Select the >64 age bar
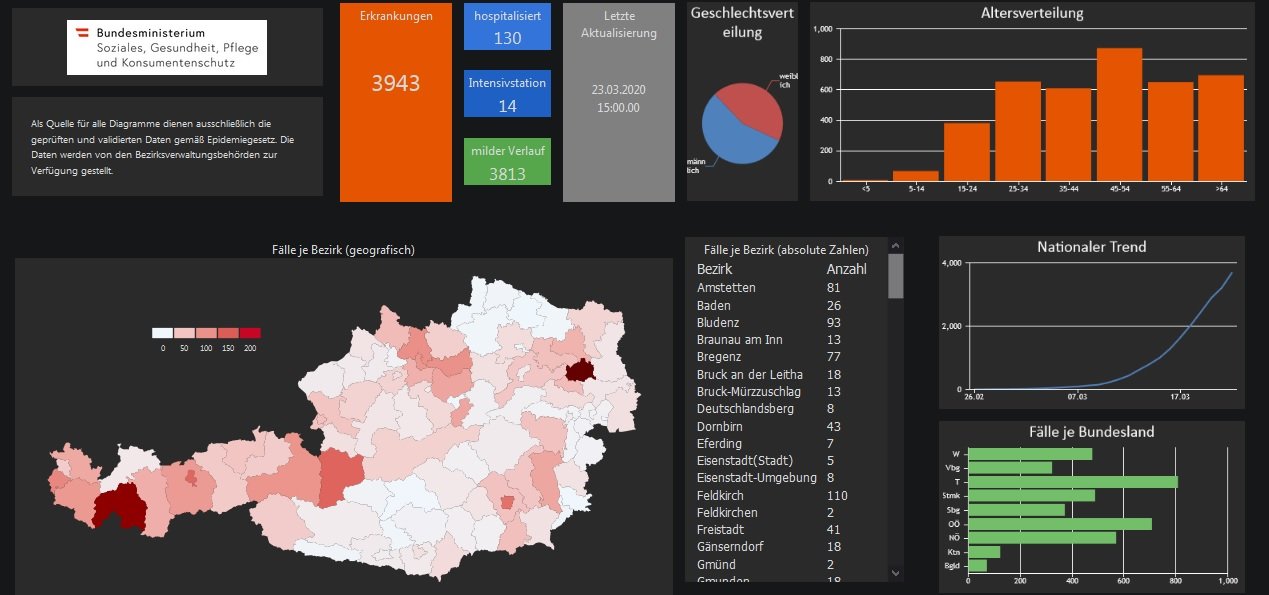1269x595 pixels. pos(1221,128)
